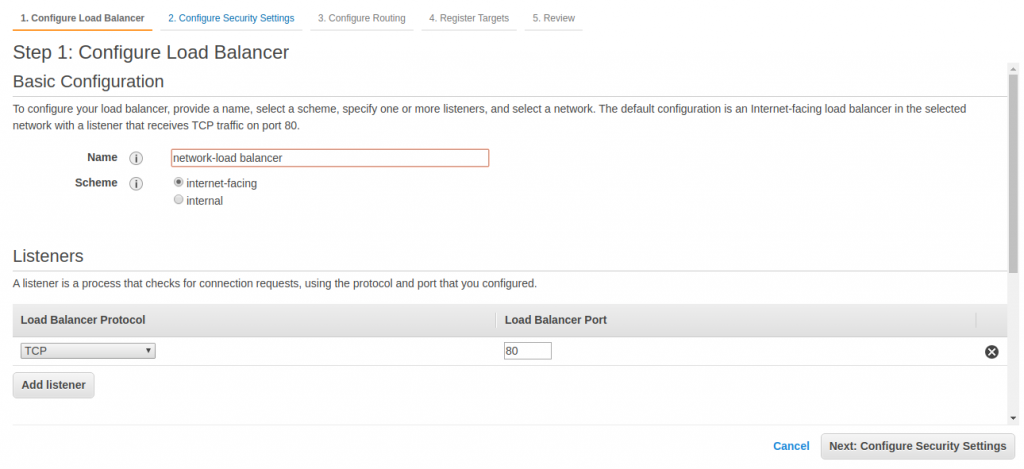Image resolution: width=1024 pixels, height=469 pixels.
Task: Open the Configure Routing tab
Action: click(x=362, y=18)
